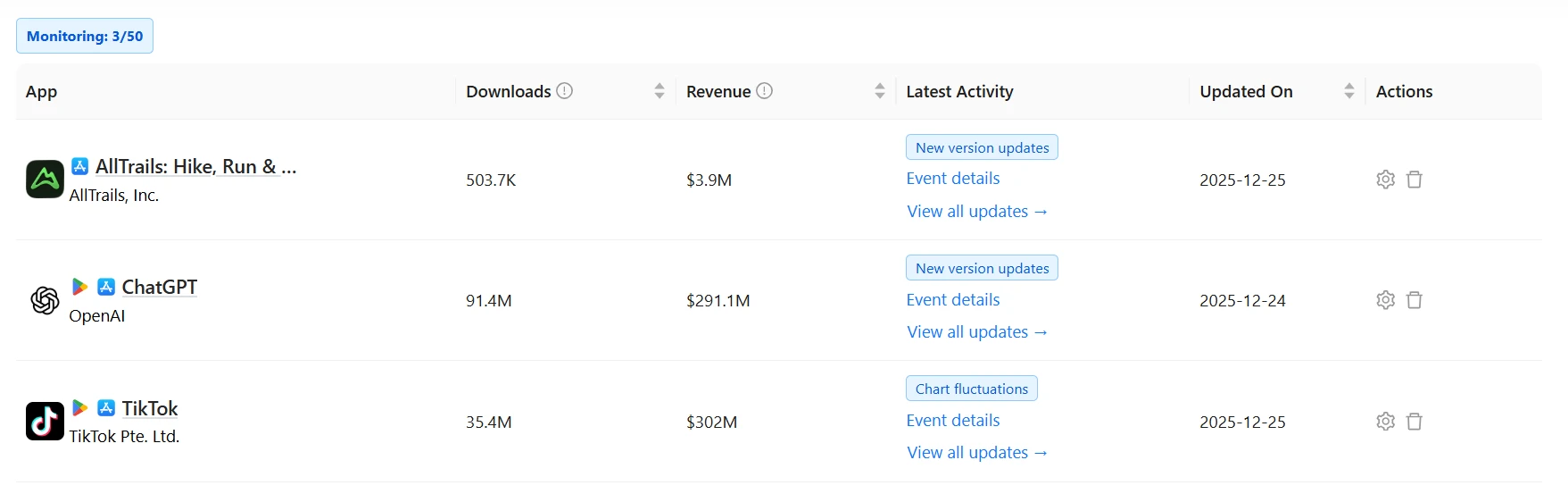The height and width of the screenshot is (502, 1568).
Task: Select downloads value 35.4M
Action: pos(489,422)
